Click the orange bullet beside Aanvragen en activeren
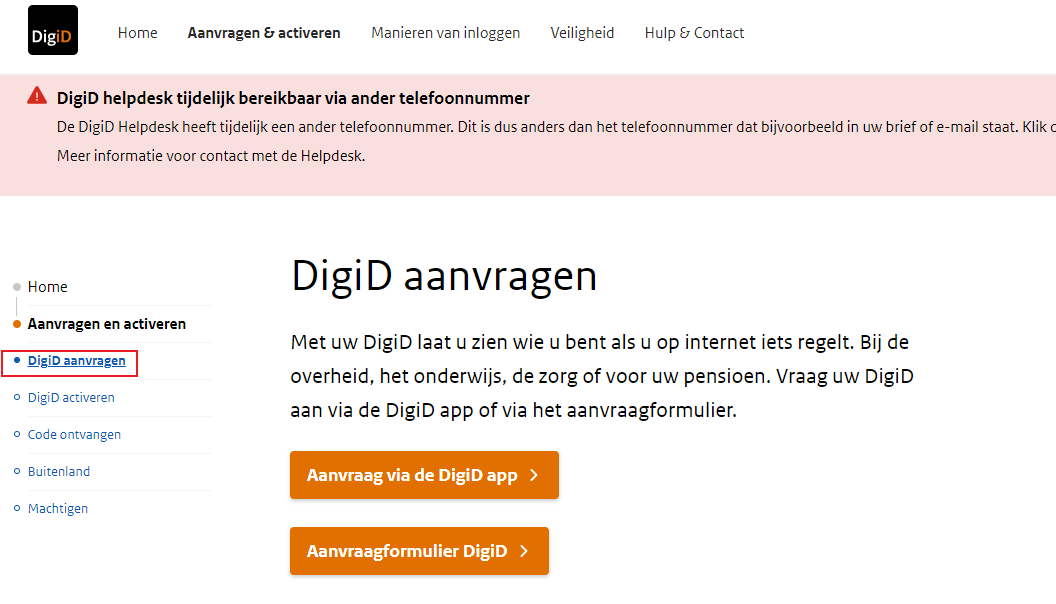The image size is (1056, 604). (17, 324)
